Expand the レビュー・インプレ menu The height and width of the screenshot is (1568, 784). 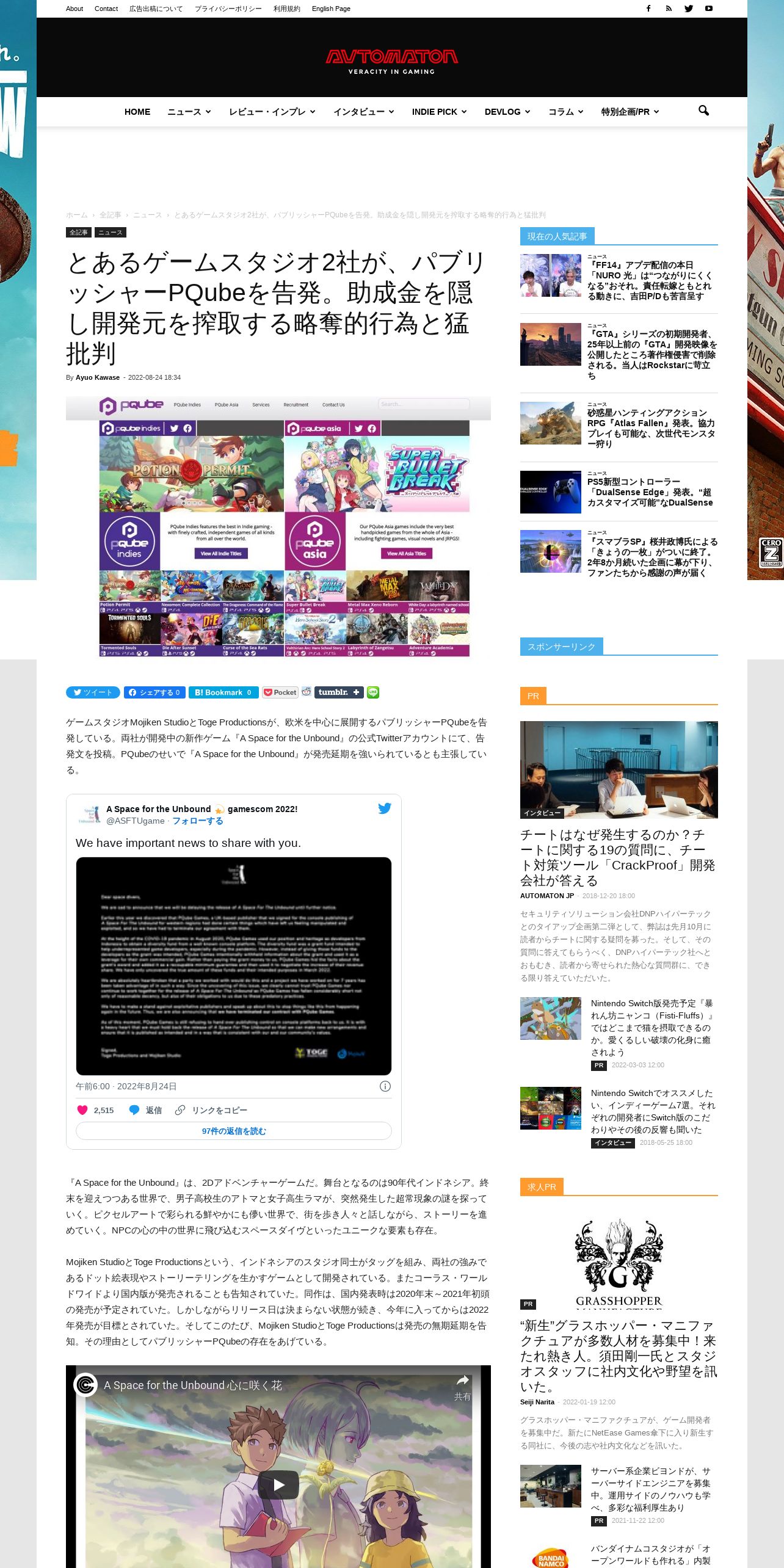click(x=272, y=112)
